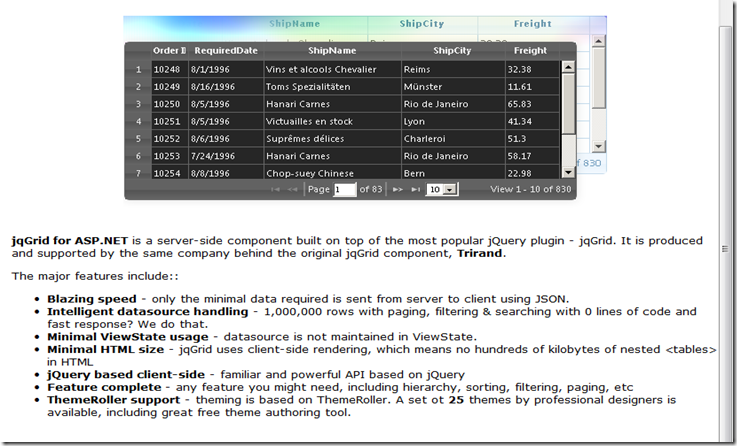
Task: Click freight value 51.3
Action: (533, 139)
